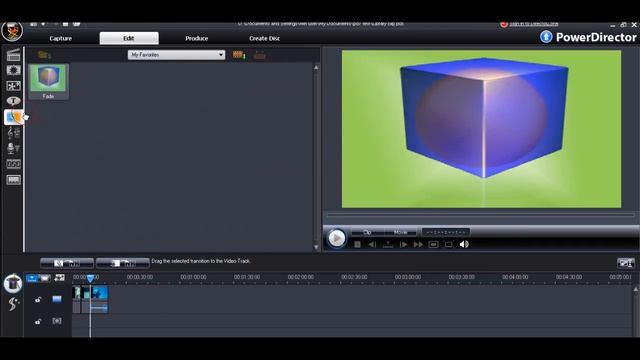This screenshot has width=640, height=360.
Task: Open the Magic tools hat icon
Action: click(x=13, y=283)
